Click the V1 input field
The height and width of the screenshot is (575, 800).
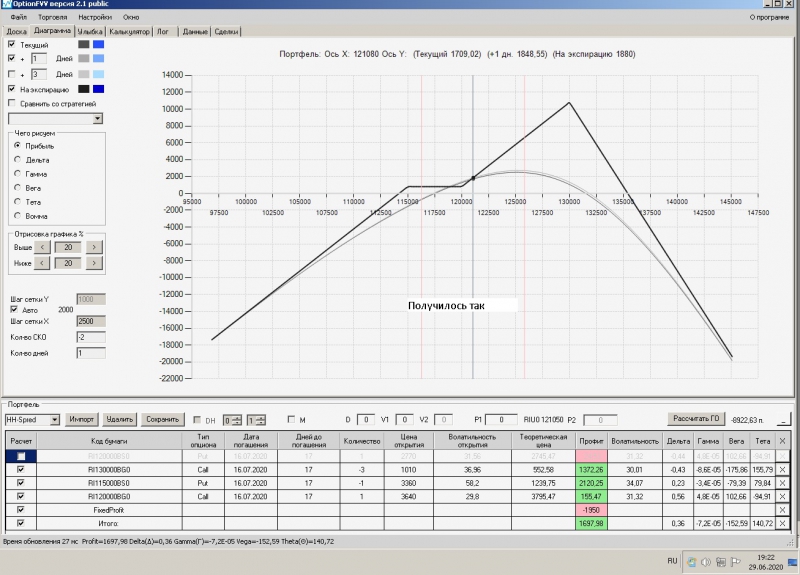coord(404,419)
